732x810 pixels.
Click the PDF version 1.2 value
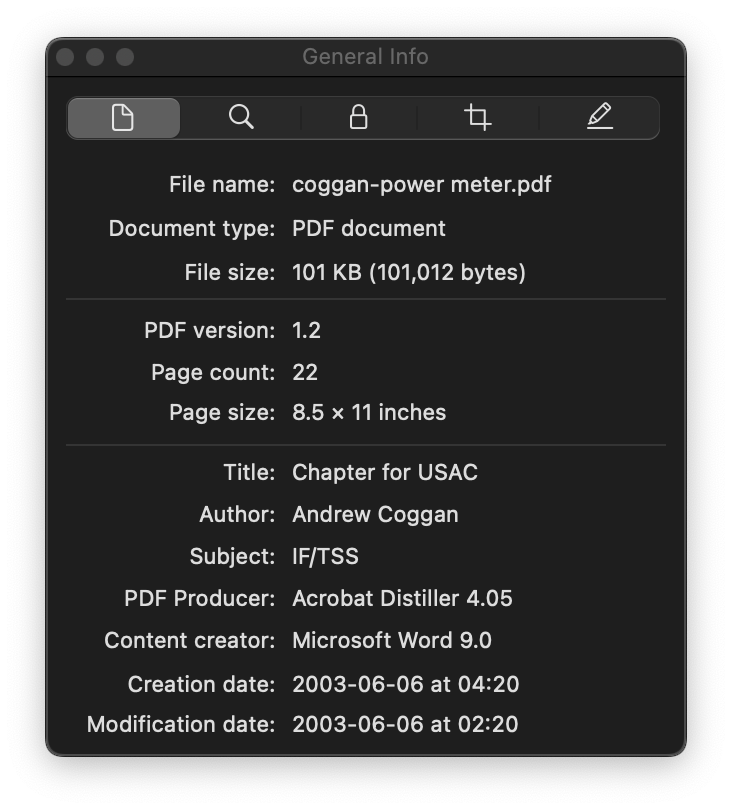click(x=306, y=331)
